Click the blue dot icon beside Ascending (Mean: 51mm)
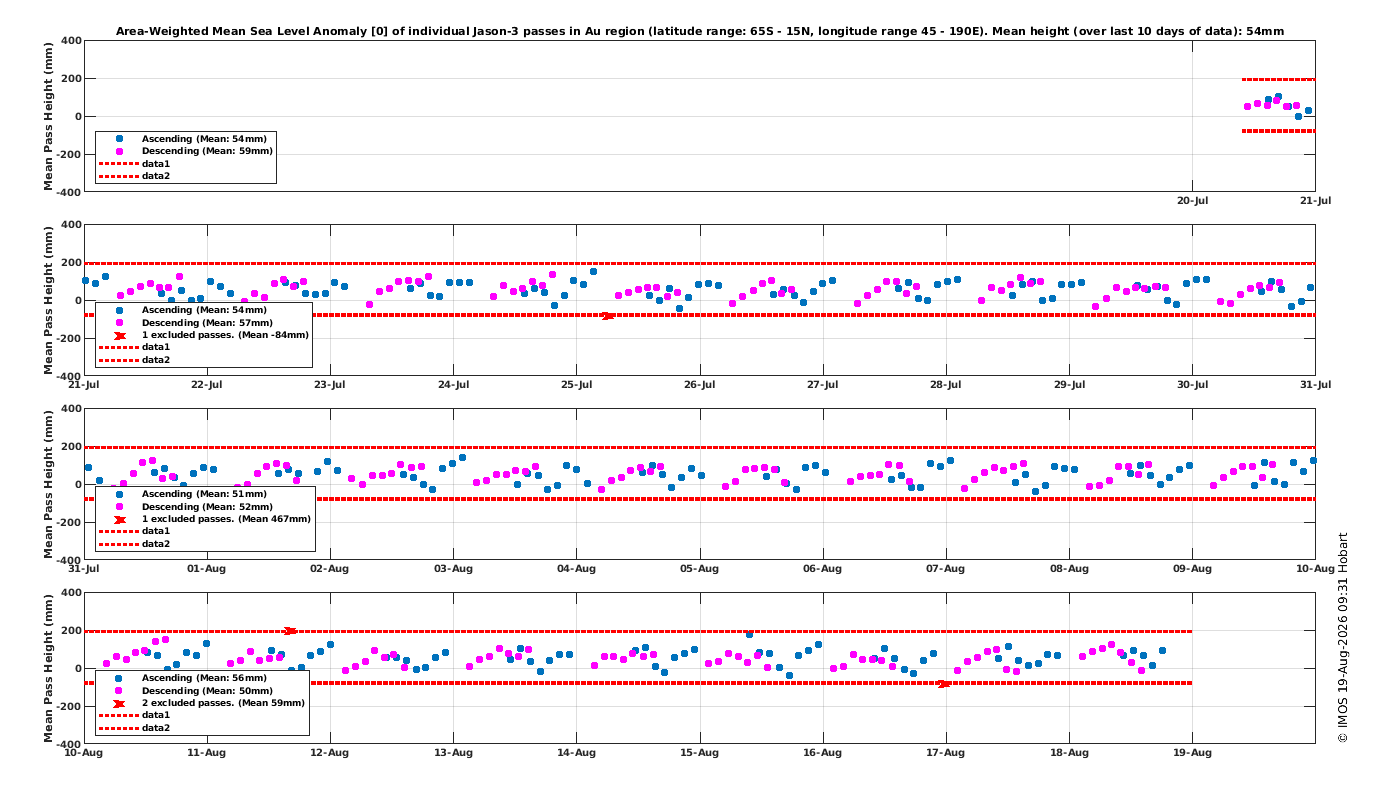This screenshot has height=800, width=1400. coord(120,493)
